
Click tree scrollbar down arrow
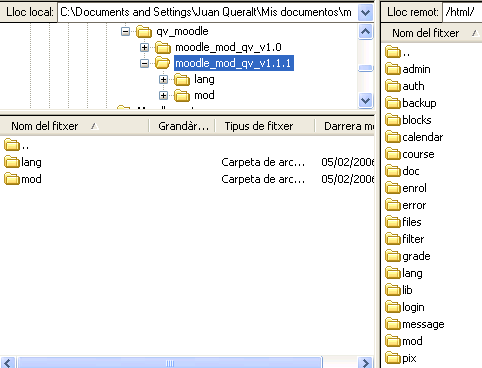[365, 100]
